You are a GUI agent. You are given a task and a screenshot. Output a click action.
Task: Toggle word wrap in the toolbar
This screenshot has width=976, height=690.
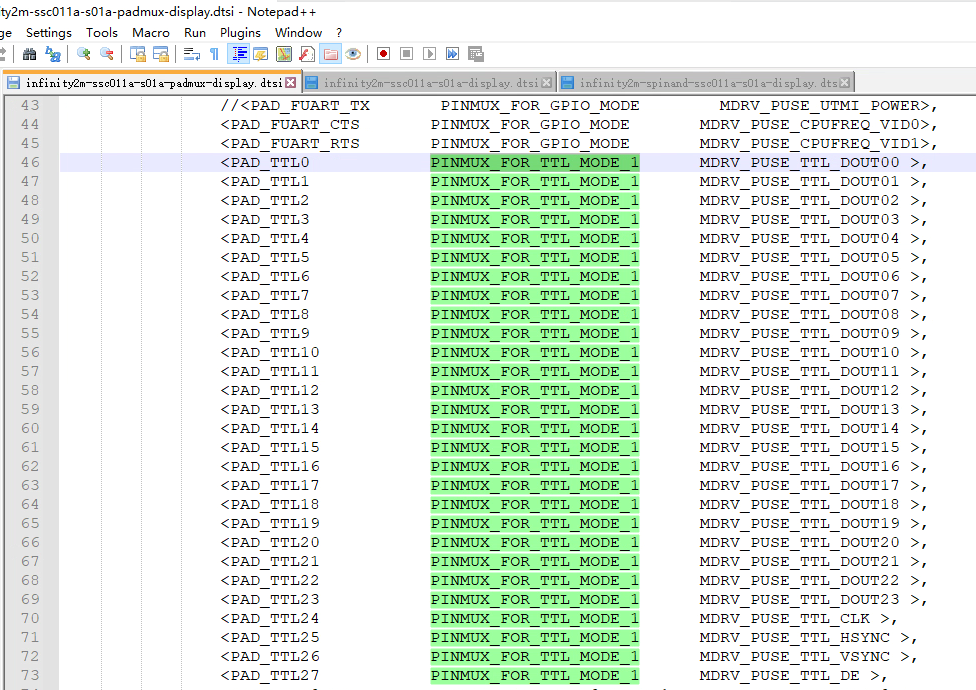pyautogui.click(x=192, y=54)
